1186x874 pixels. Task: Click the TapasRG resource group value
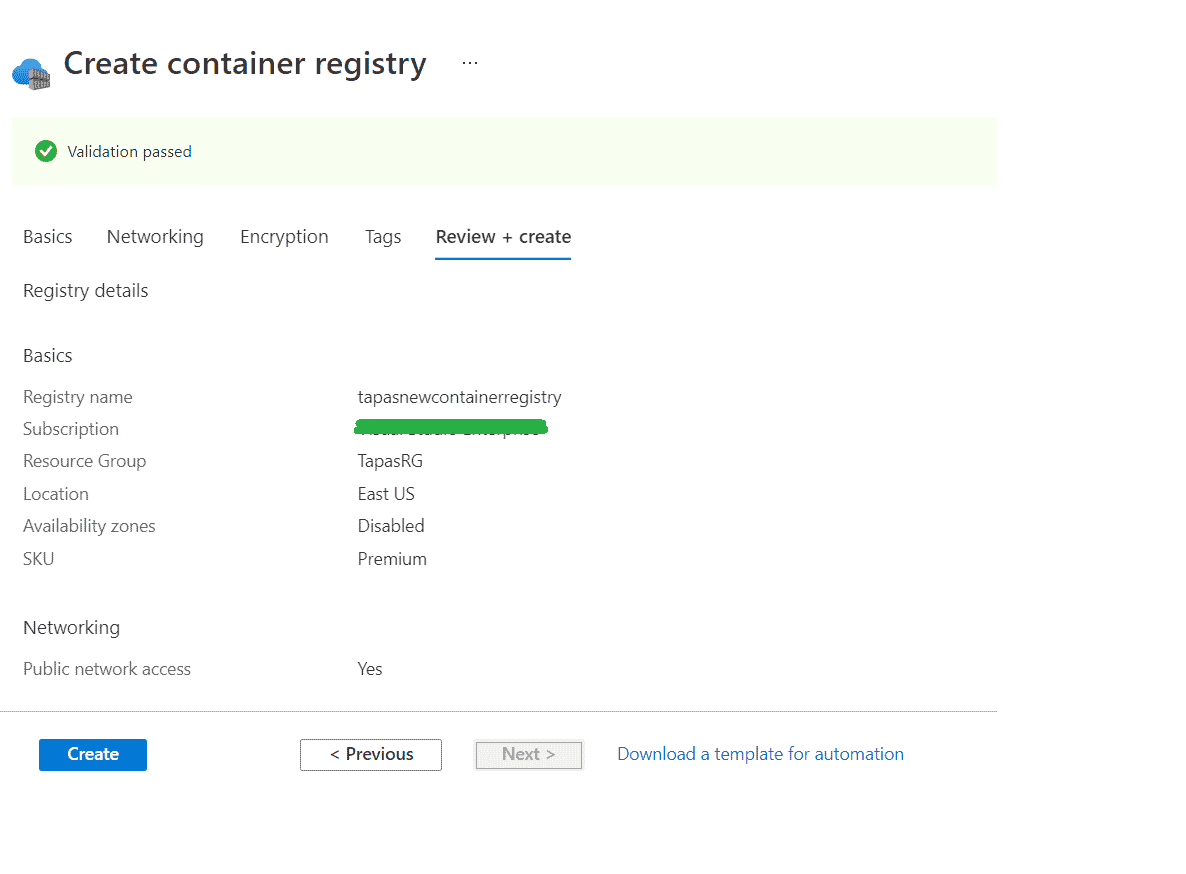[x=390, y=461]
